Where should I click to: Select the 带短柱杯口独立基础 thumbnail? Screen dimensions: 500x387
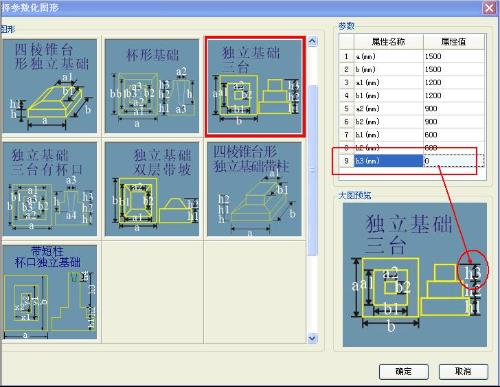[50, 292]
